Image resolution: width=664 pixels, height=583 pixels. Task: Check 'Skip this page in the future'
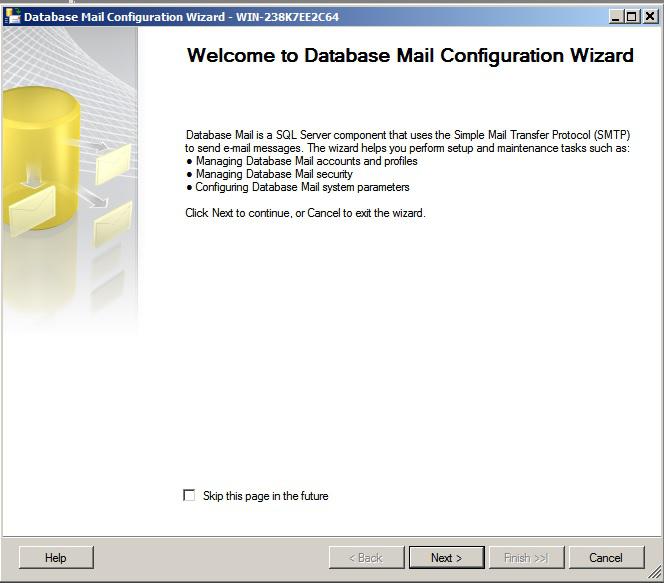[189, 495]
